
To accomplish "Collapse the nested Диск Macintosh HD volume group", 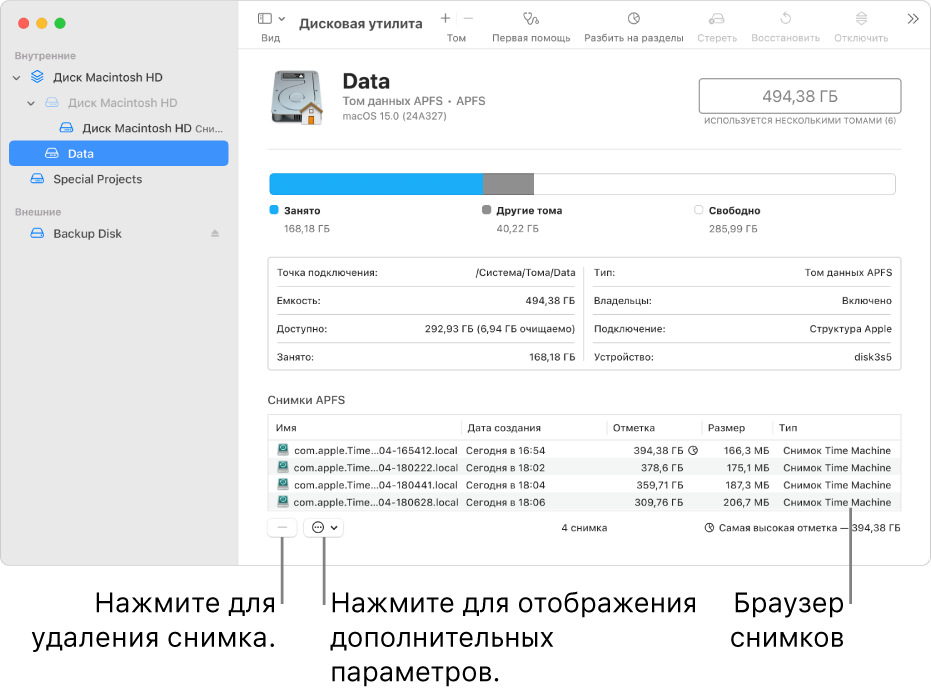I will tap(31, 103).
